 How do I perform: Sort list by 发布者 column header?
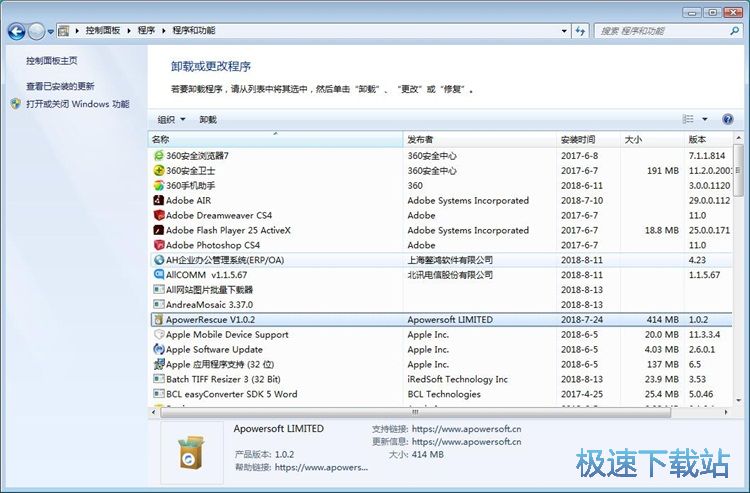point(480,140)
